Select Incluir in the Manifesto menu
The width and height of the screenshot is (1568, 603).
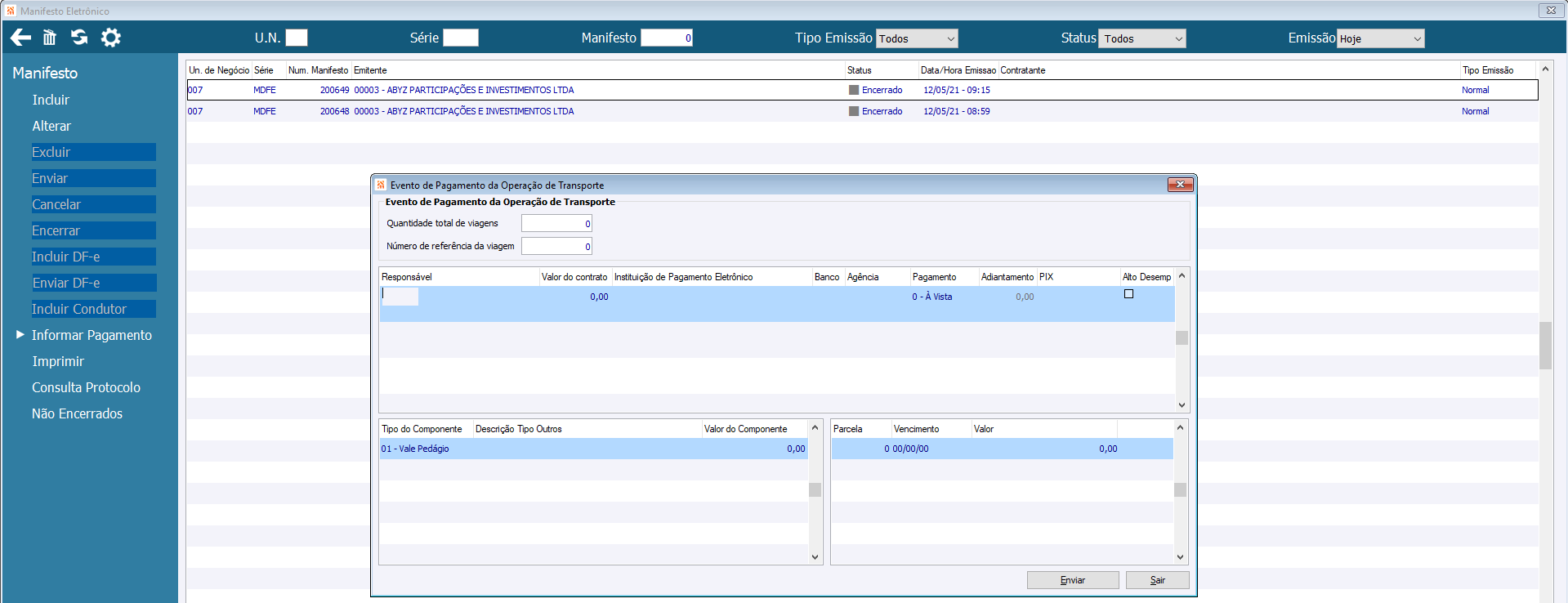[51, 100]
